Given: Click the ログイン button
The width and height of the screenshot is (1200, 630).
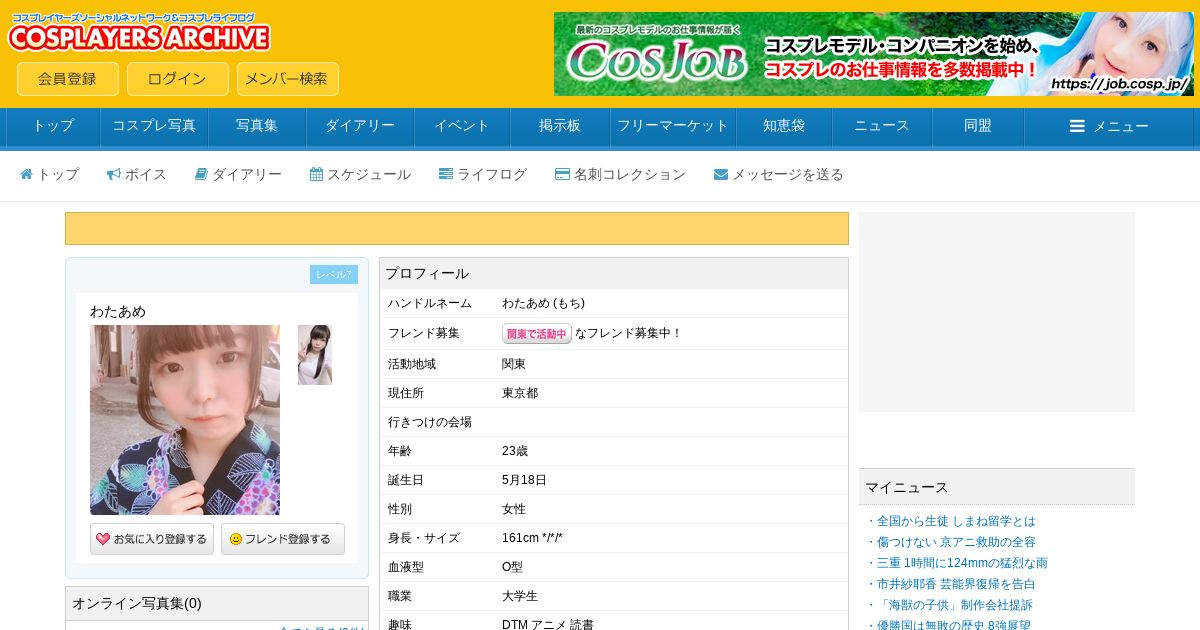Looking at the screenshot, I should coord(178,79).
